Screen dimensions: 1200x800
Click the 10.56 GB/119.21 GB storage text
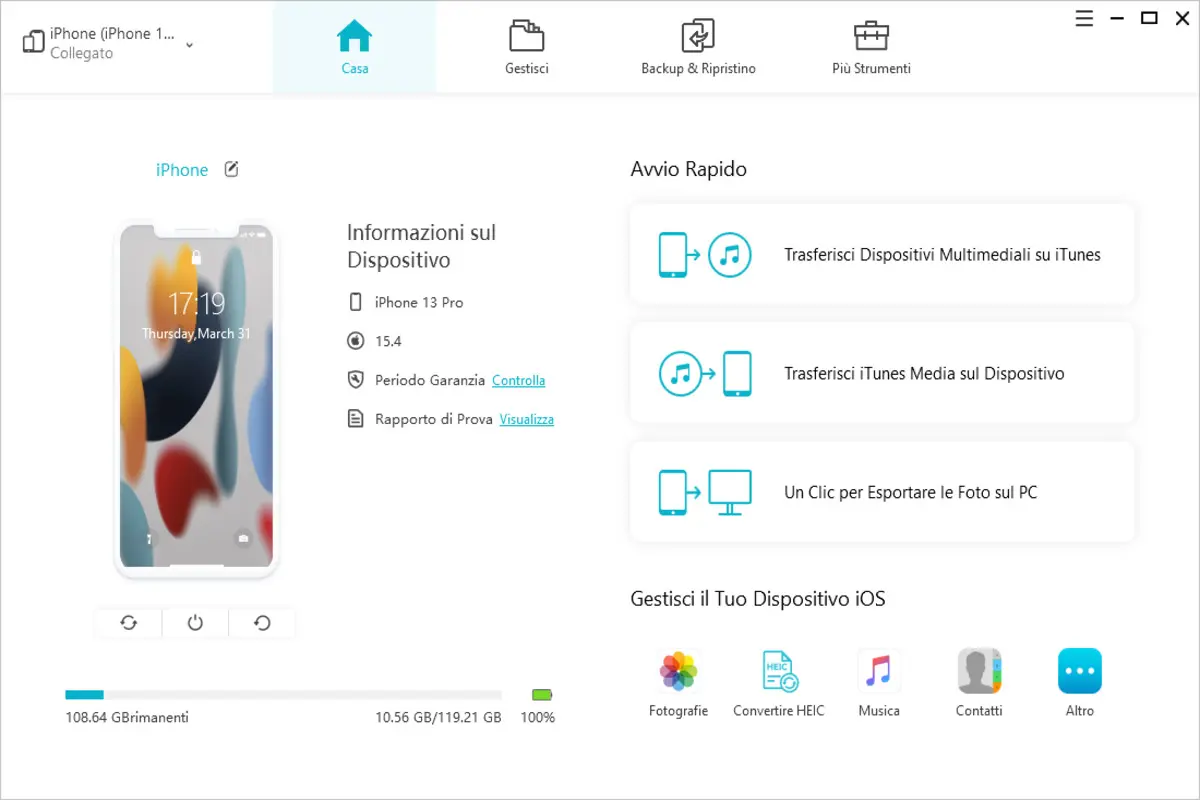pos(438,717)
